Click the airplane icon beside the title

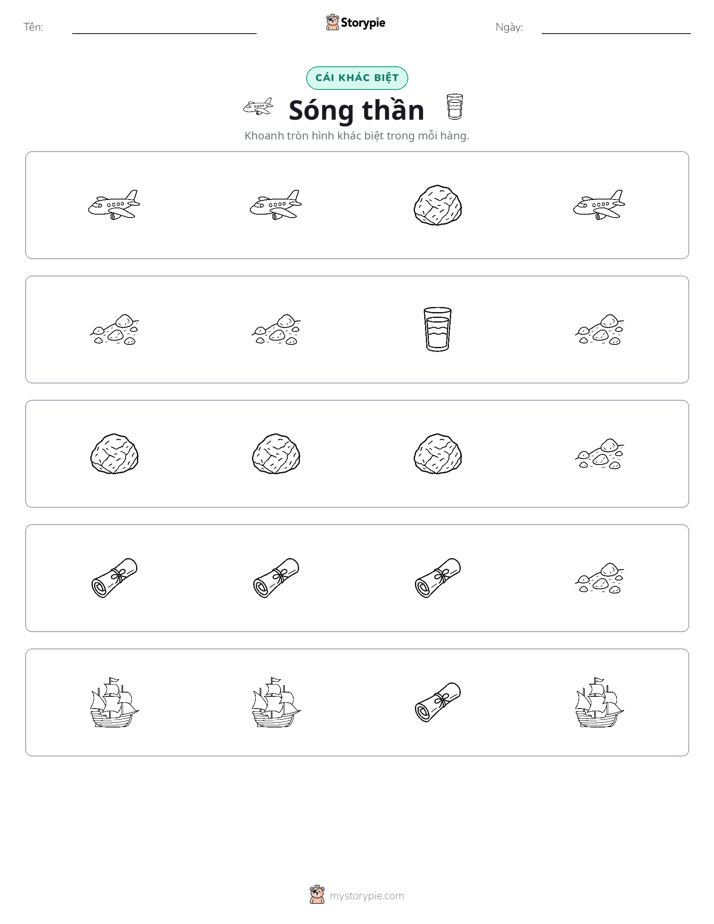pos(258,107)
